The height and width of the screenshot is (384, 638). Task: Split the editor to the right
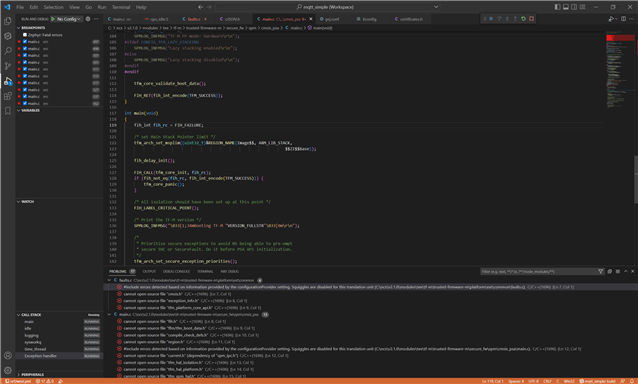pyautogui.click(x=623, y=19)
